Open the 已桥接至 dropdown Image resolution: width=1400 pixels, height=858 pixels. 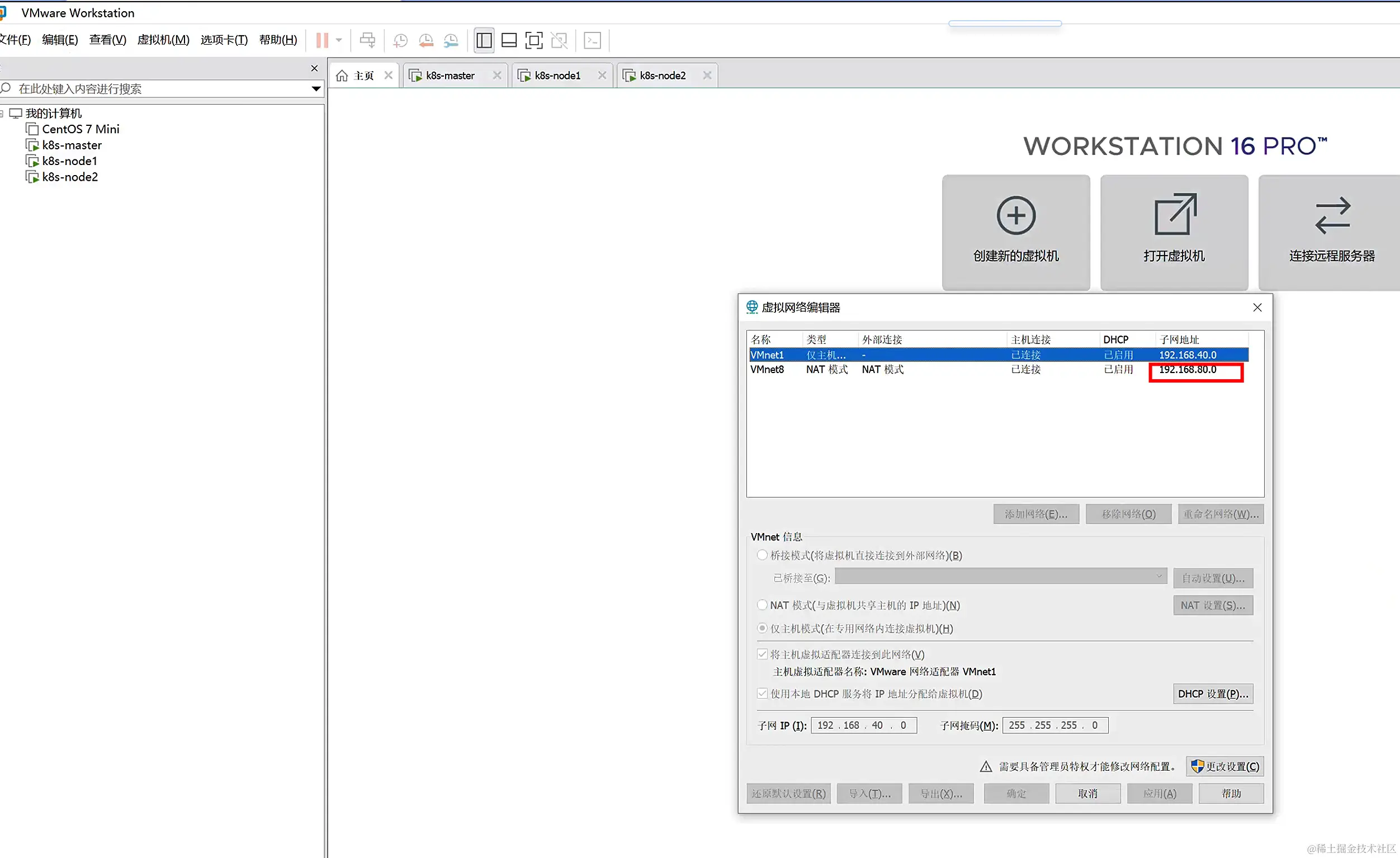[x=1001, y=577]
